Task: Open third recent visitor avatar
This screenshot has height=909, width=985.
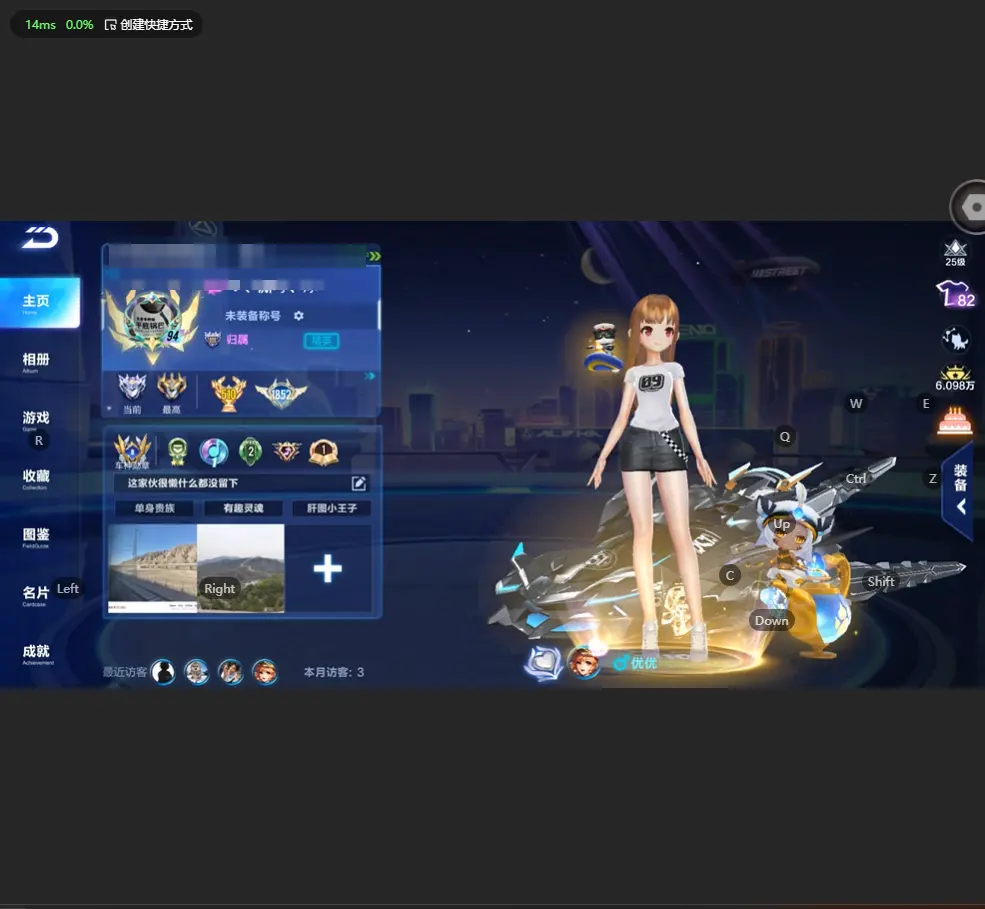Action: [231, 672]
